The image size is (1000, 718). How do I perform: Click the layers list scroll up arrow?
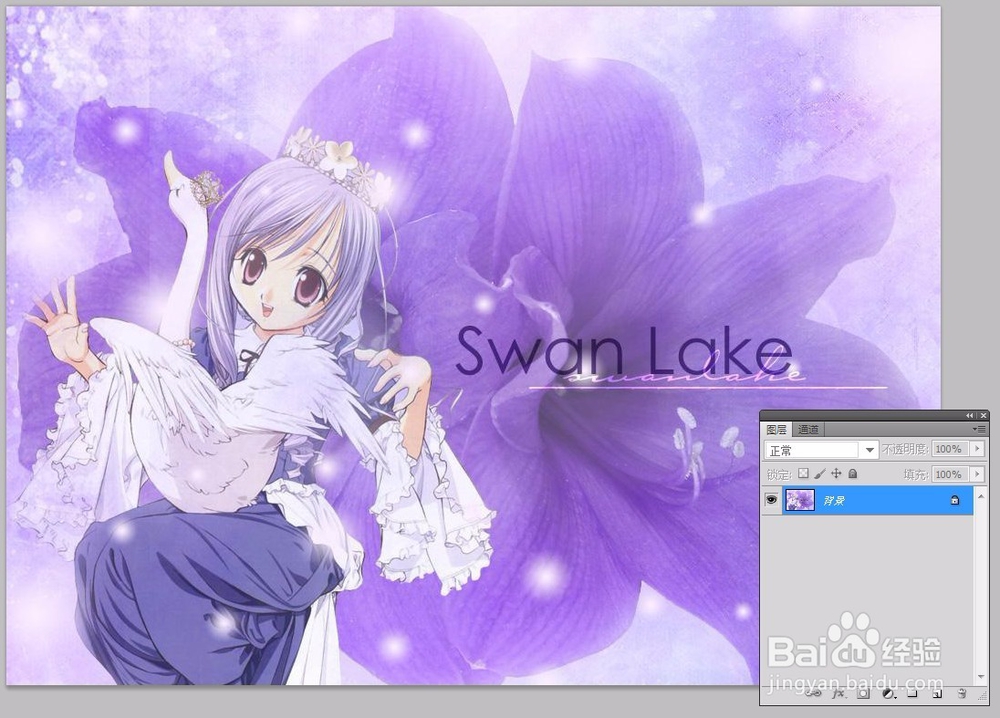point(980,495)
